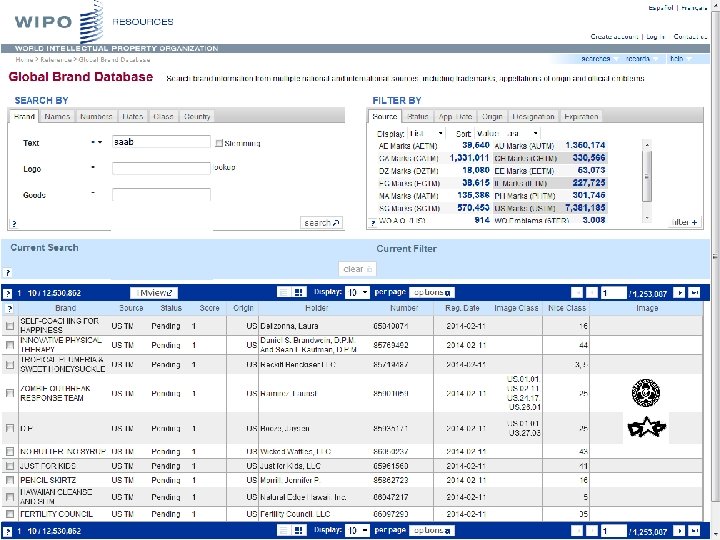Select Zombie Outbreak Response Team row checkbox
This screenshot has width=720, height=540.
(10, 393)
